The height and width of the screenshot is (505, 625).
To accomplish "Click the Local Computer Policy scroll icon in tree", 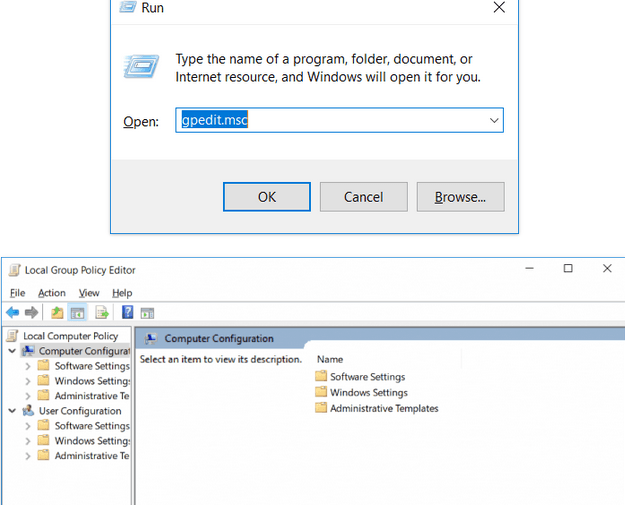I will (x=12, y=336).
